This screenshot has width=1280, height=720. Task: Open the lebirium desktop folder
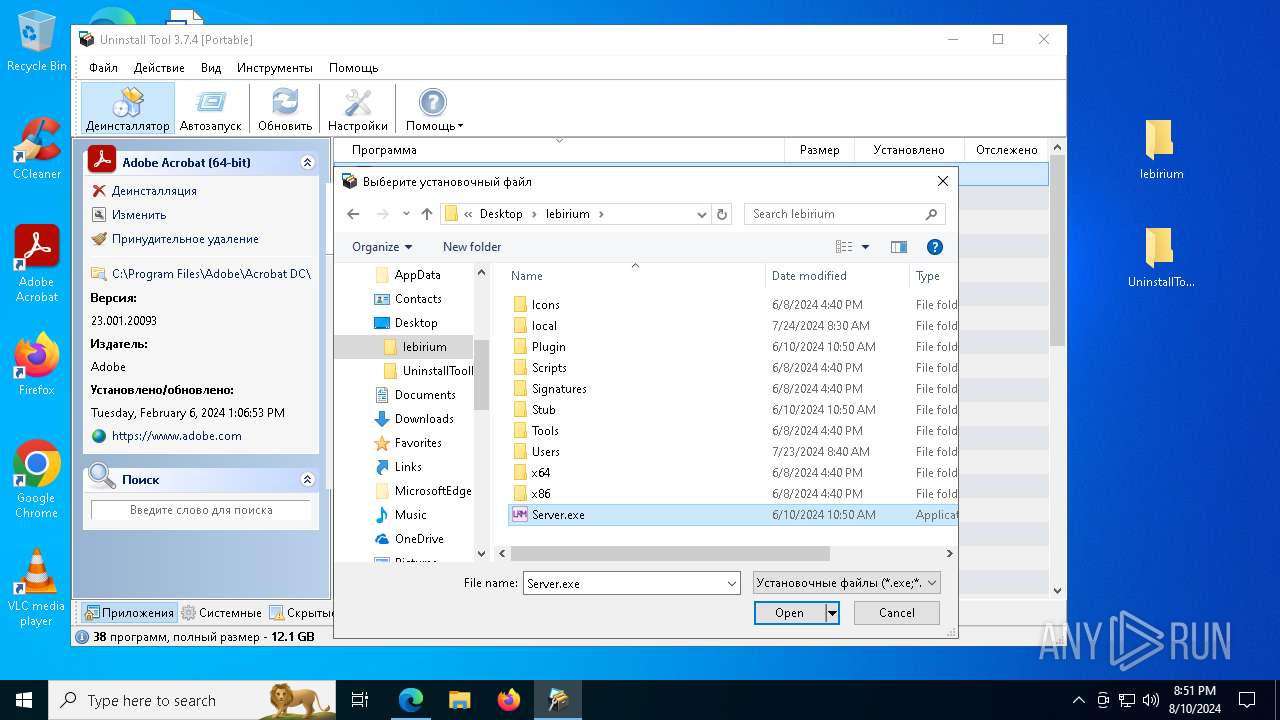pyautogui.click(x=1161, y=150)
